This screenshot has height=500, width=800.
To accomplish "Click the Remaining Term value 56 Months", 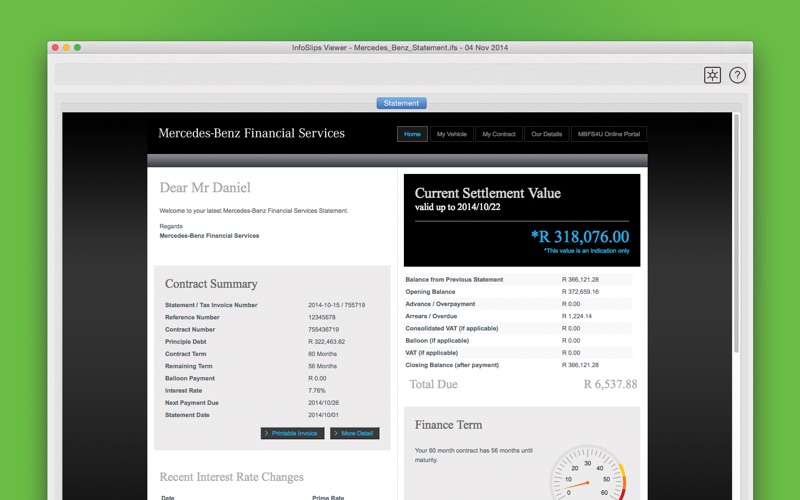I will point(322,366).
